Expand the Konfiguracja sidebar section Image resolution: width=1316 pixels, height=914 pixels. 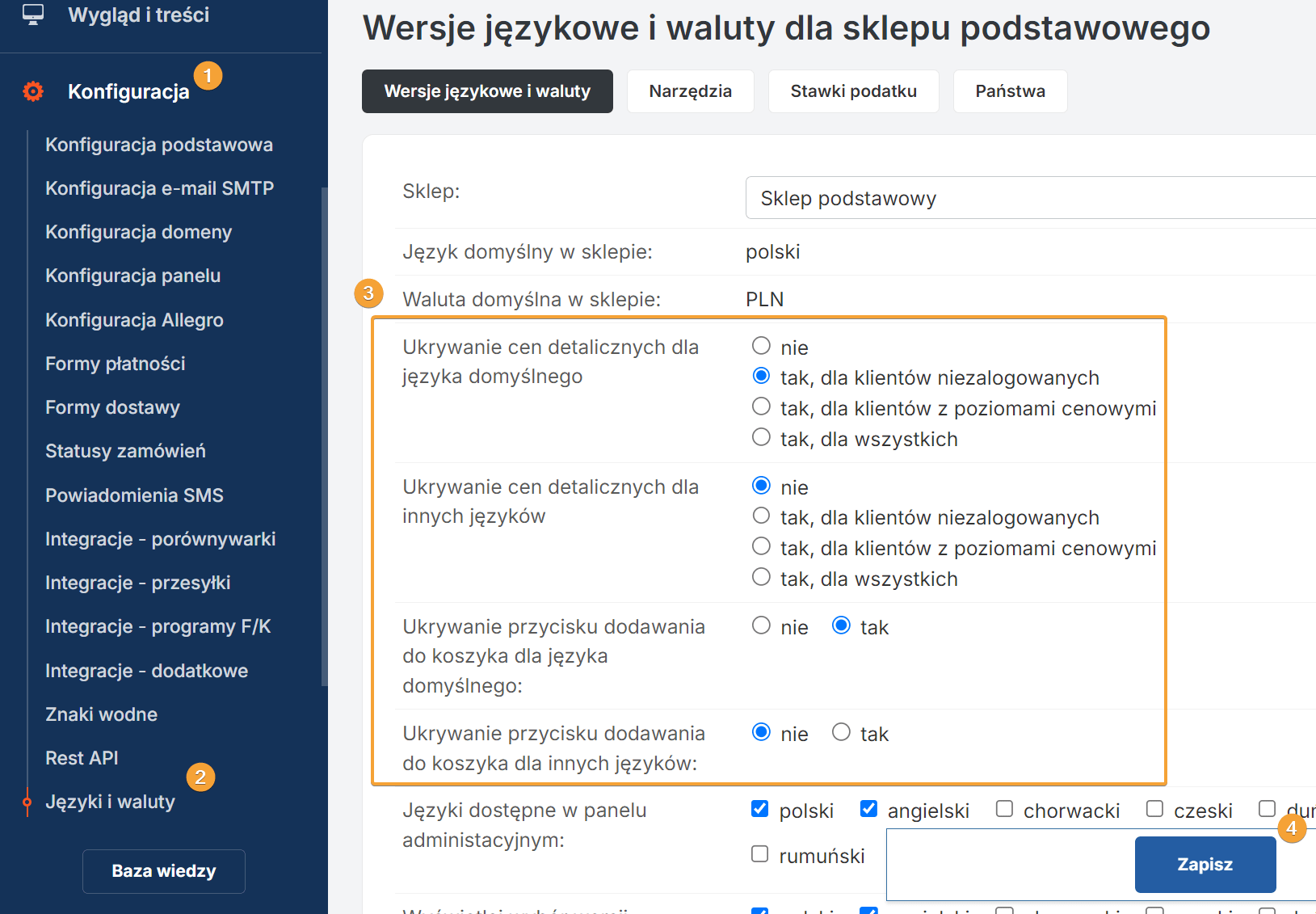click(128, 91)
